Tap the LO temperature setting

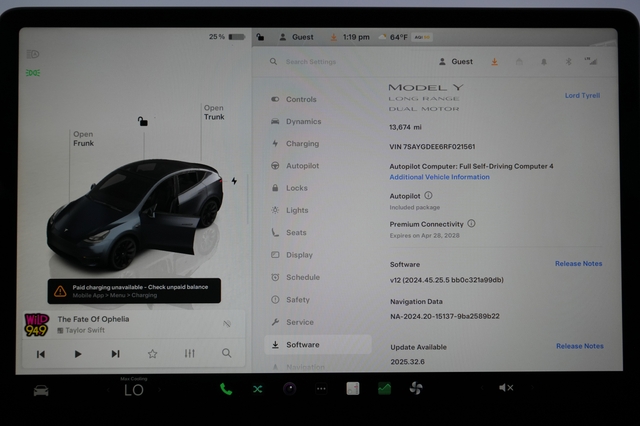(134, 390)
